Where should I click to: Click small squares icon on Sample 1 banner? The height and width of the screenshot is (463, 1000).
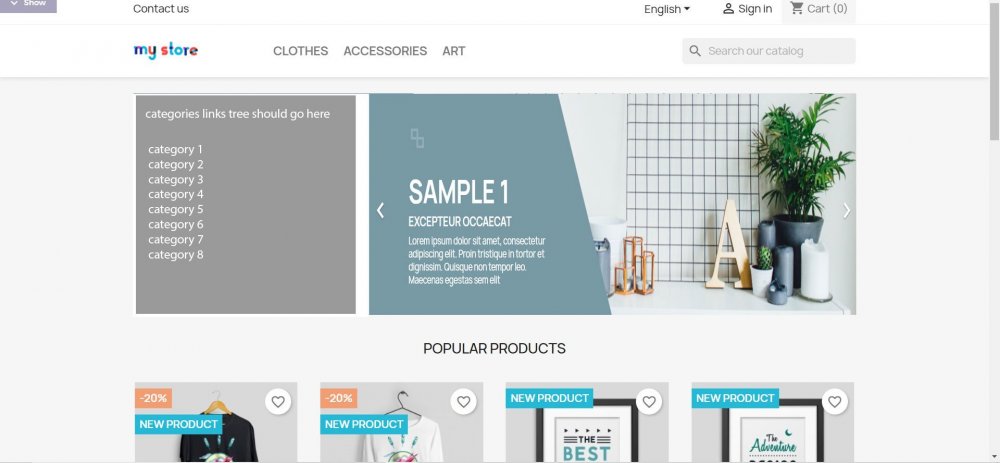[417, 138]
